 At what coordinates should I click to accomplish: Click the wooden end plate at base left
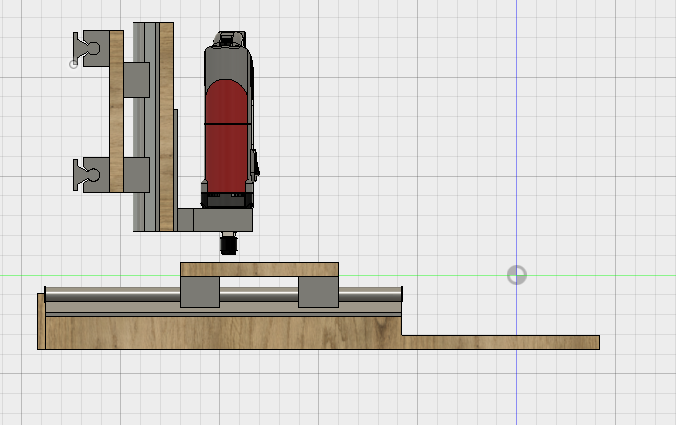pyautogui.click(x=41, y=321)
